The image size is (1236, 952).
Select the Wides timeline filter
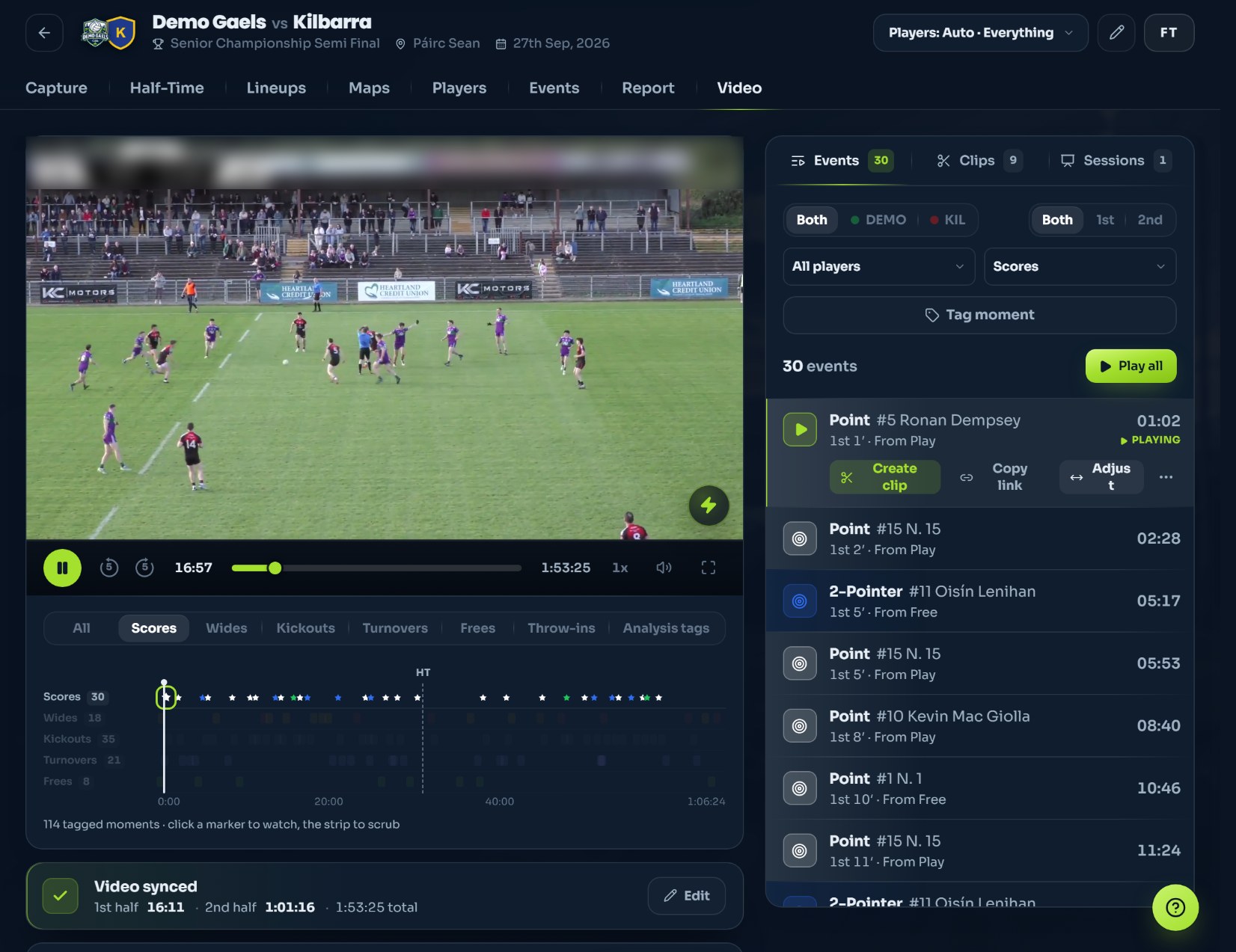(x=227, y=628)
